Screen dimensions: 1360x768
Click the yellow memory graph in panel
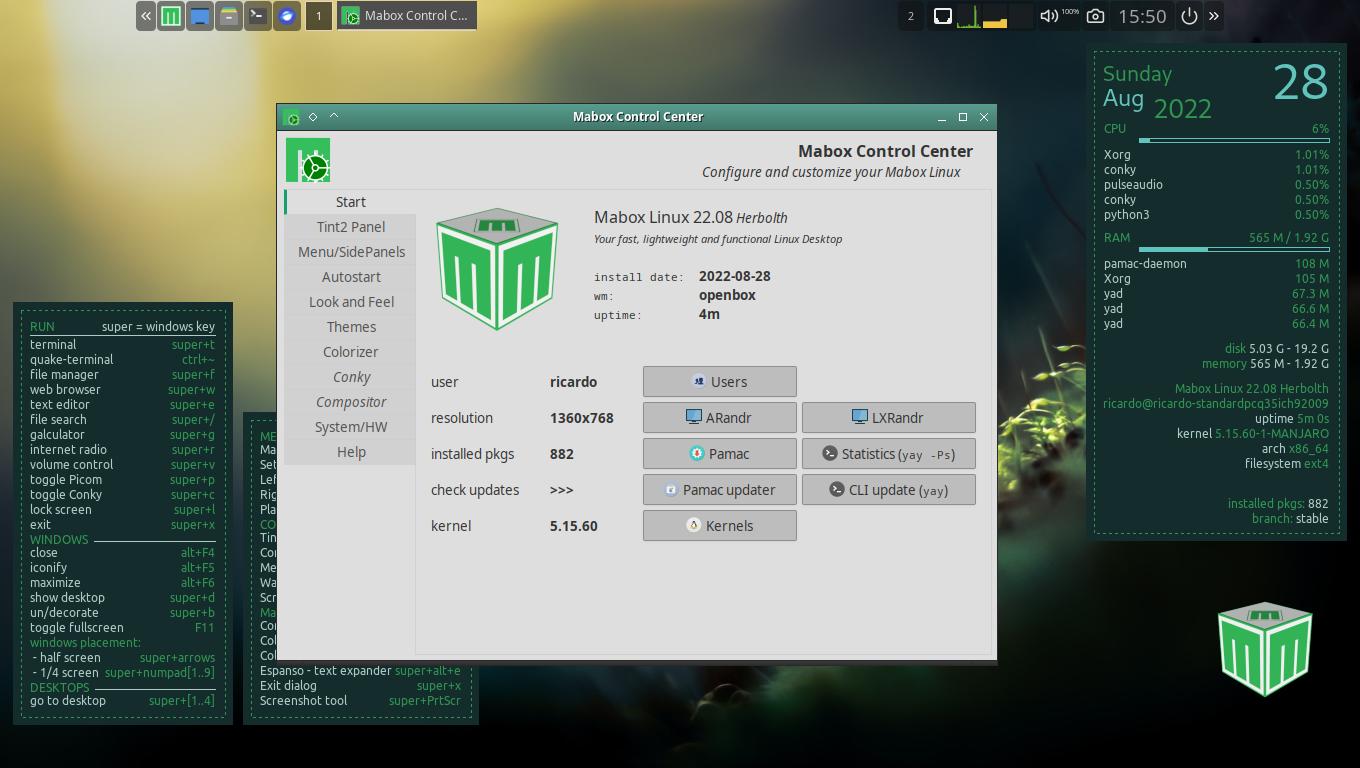pyautogui.click(x=995, y=16)
